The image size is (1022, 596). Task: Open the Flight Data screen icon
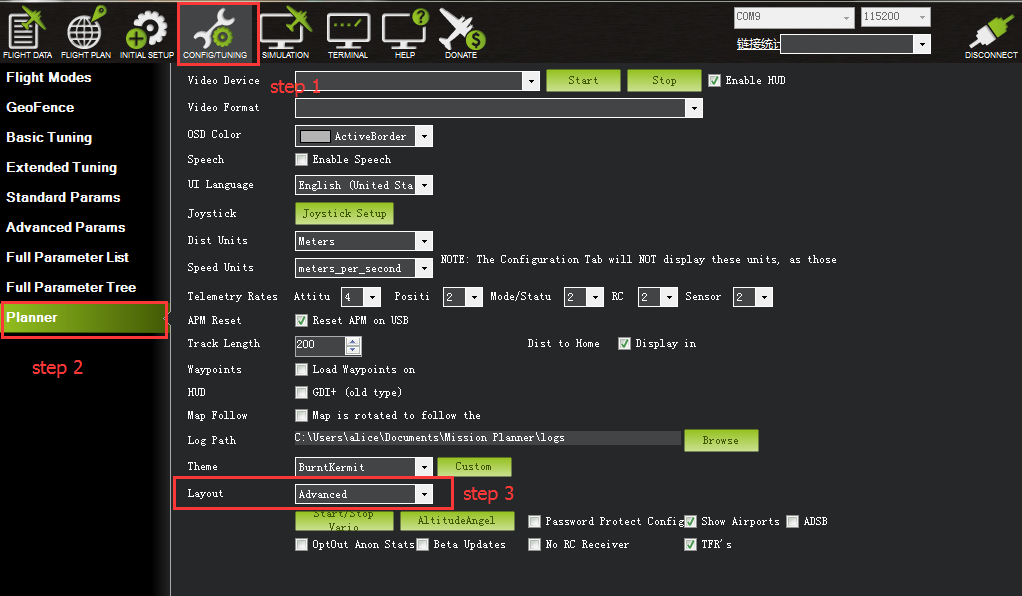pyautogui.click(x=27, y=31)
